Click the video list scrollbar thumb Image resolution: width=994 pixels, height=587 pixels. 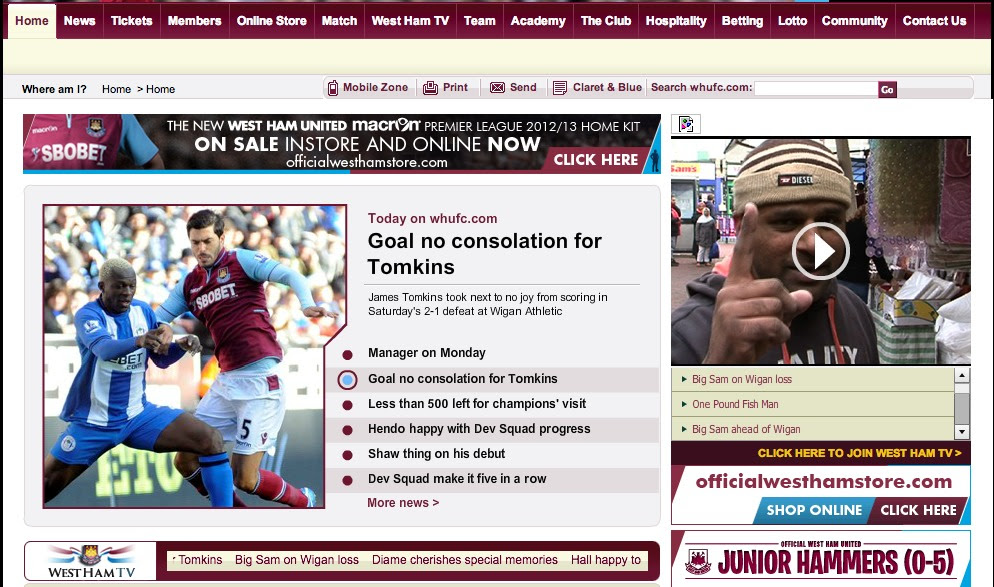tap(962, 408)
